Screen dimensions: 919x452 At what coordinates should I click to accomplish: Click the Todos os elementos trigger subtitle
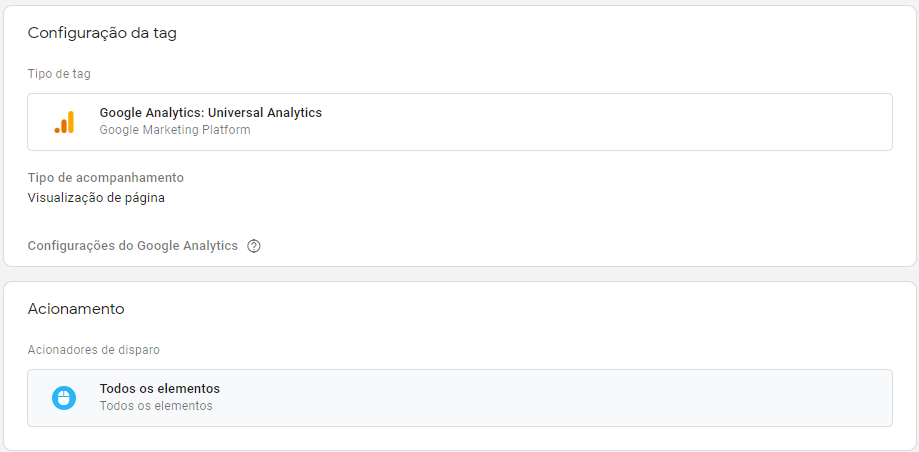click(x=156, y=406)
